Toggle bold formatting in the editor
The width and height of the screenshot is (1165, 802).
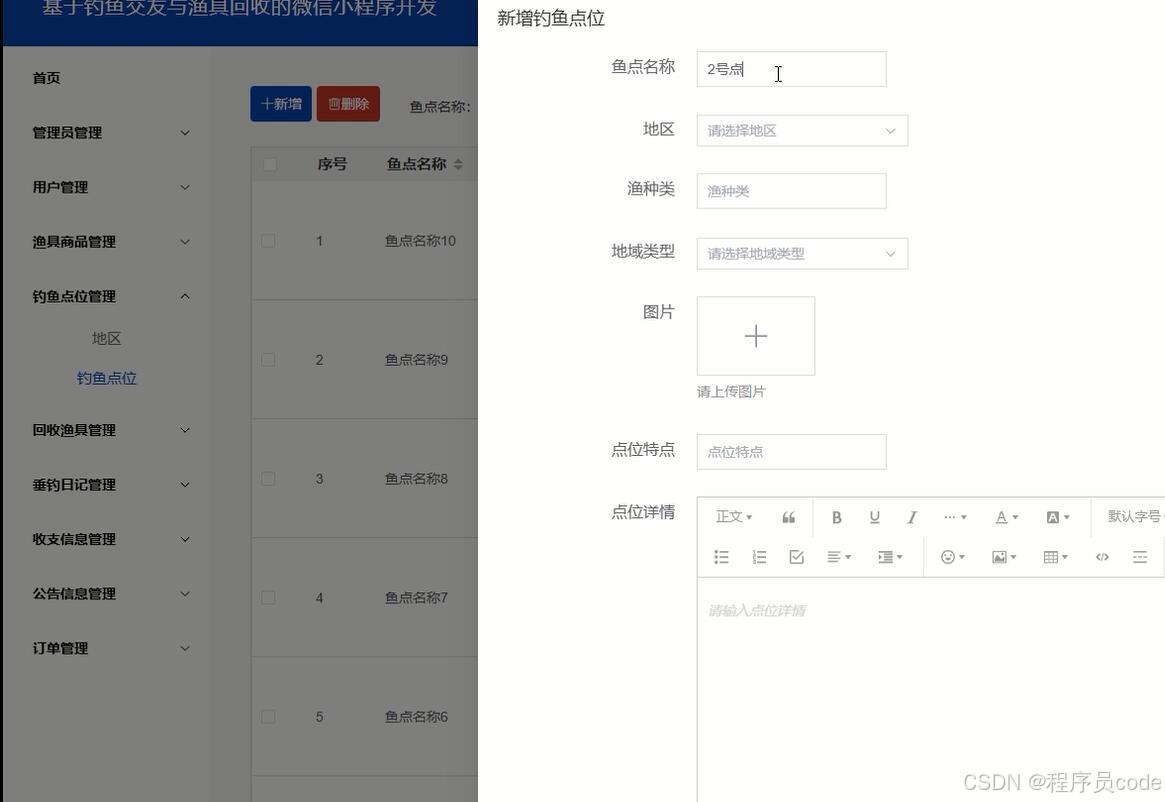pos(837,517)
